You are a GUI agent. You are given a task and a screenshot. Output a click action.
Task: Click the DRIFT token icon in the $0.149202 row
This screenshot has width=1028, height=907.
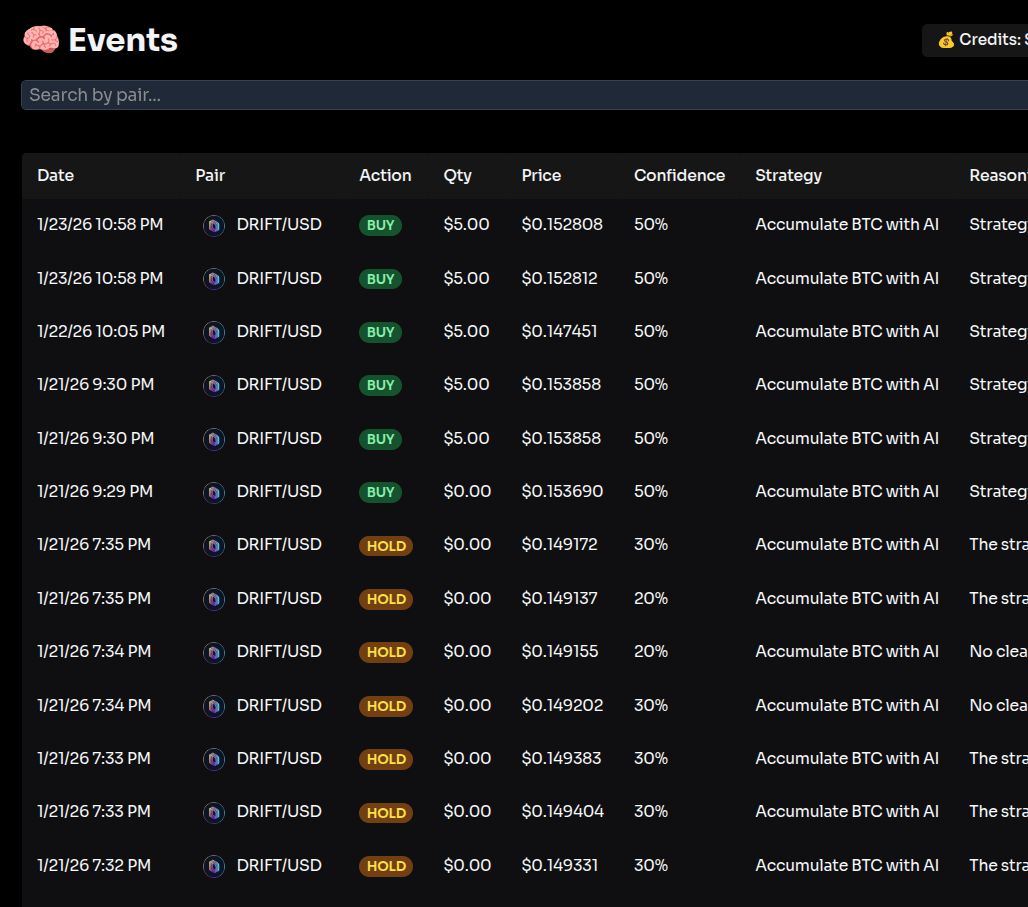[214, 706]
